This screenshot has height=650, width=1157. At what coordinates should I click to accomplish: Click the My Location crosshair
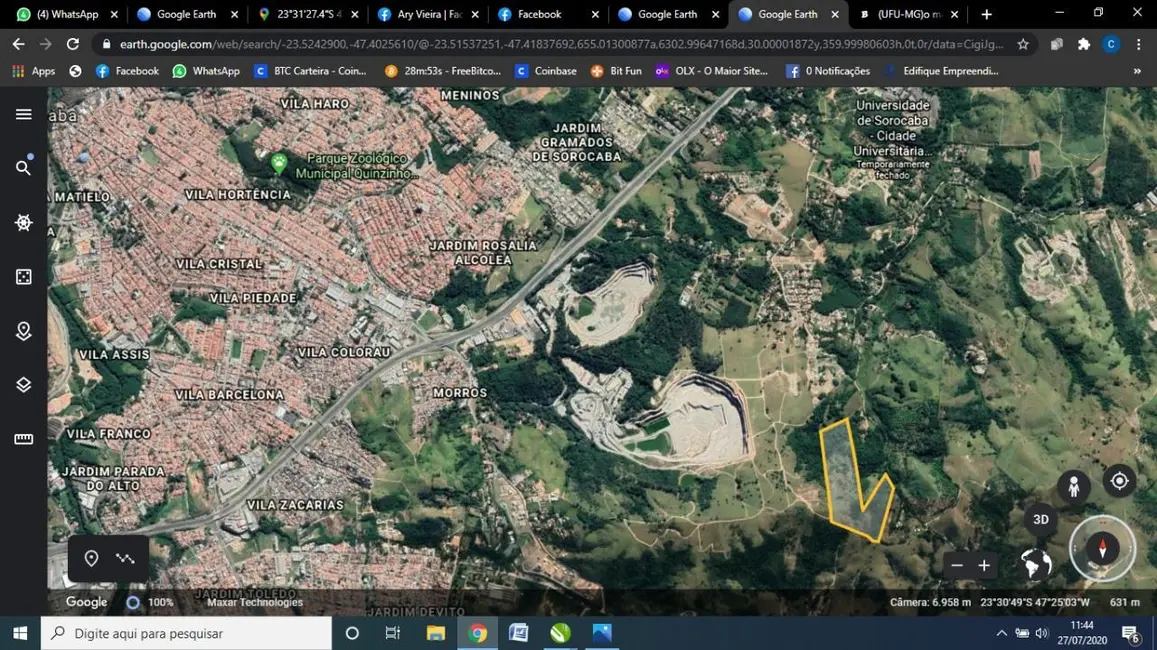[x=1119, y=480]
